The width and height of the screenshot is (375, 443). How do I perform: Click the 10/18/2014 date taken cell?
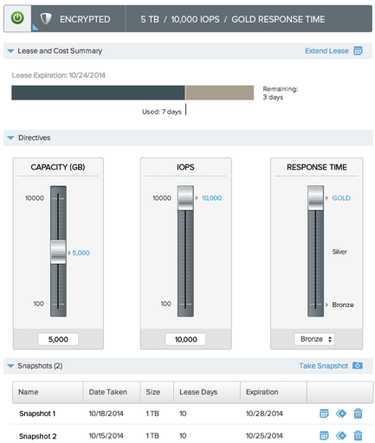(x=106, y=414)
